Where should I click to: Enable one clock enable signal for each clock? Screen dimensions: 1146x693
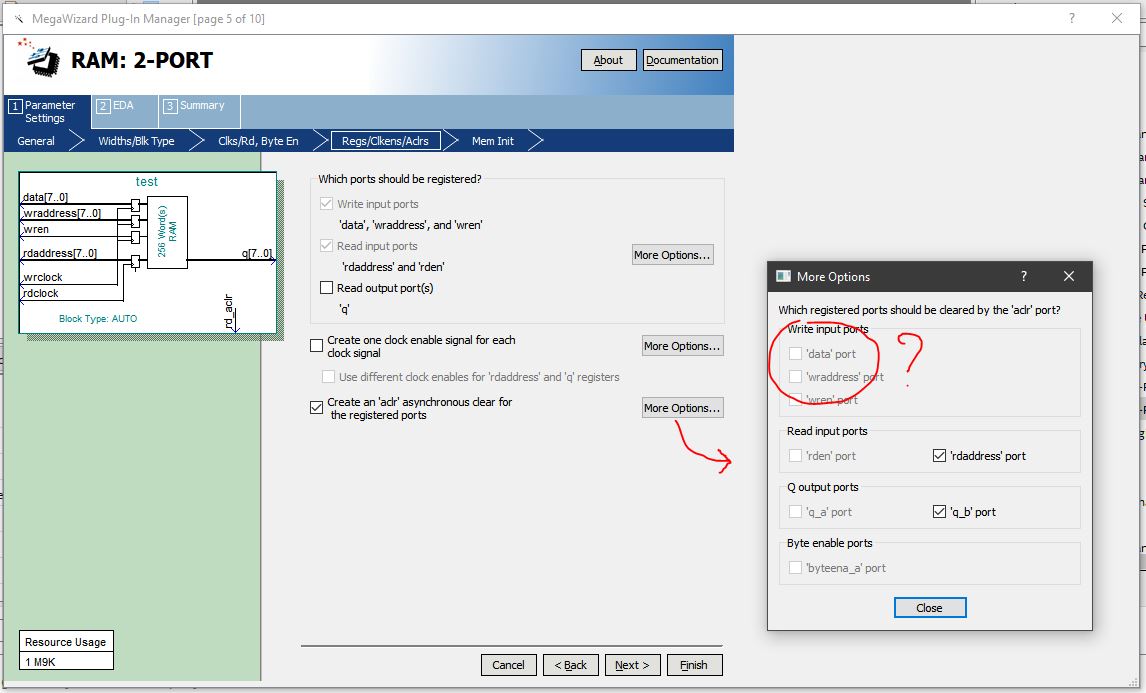tap(316, 346)
